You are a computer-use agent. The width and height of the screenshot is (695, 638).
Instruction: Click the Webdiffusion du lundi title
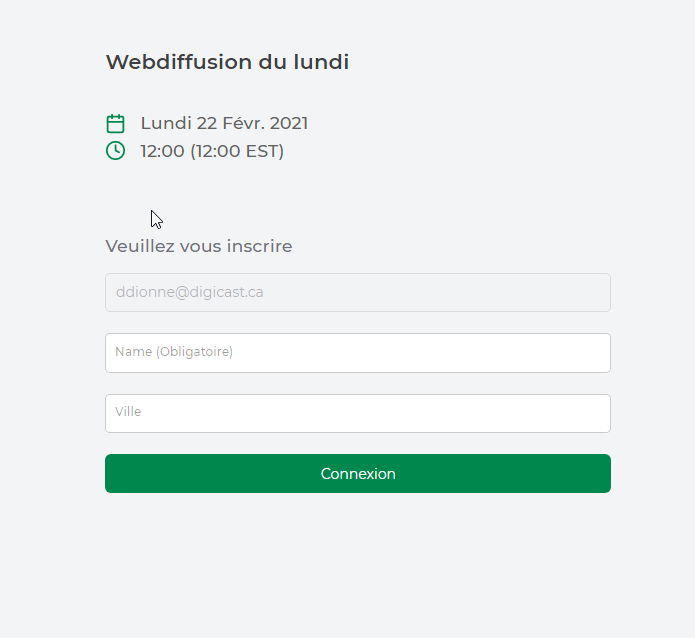(x=227, y=62)
